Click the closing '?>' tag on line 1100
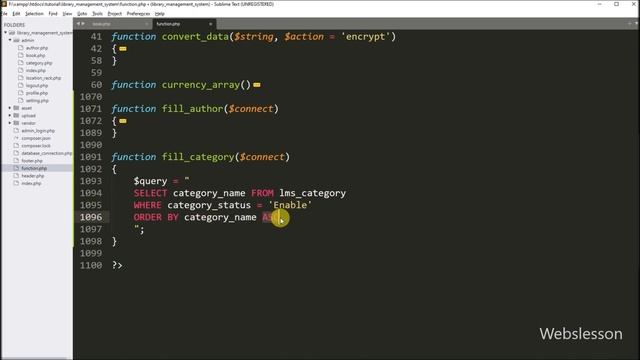 pos(117,265)
